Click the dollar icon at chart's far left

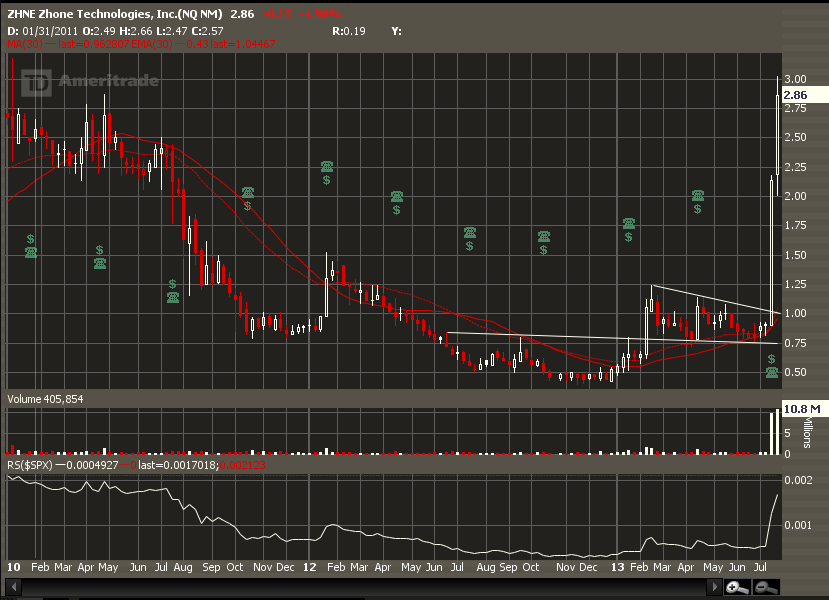point(31,239)
